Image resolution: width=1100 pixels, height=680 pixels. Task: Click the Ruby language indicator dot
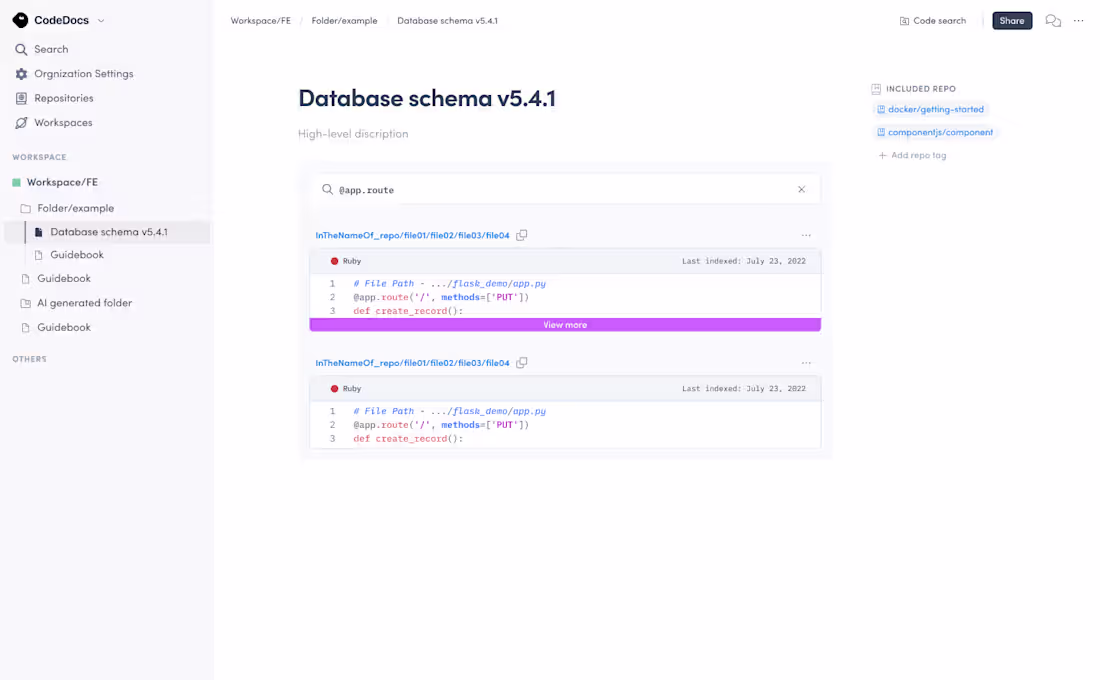335,260
